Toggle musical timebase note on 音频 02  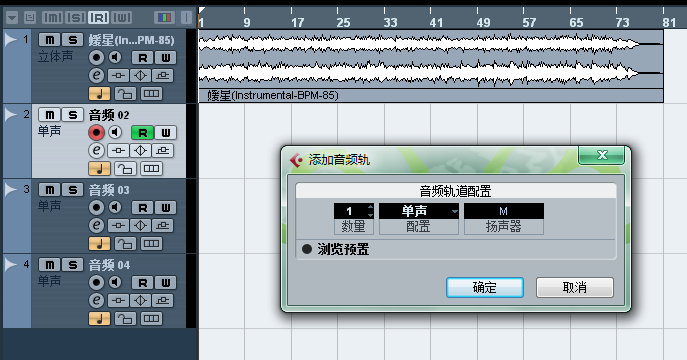(x=99, y=168)
